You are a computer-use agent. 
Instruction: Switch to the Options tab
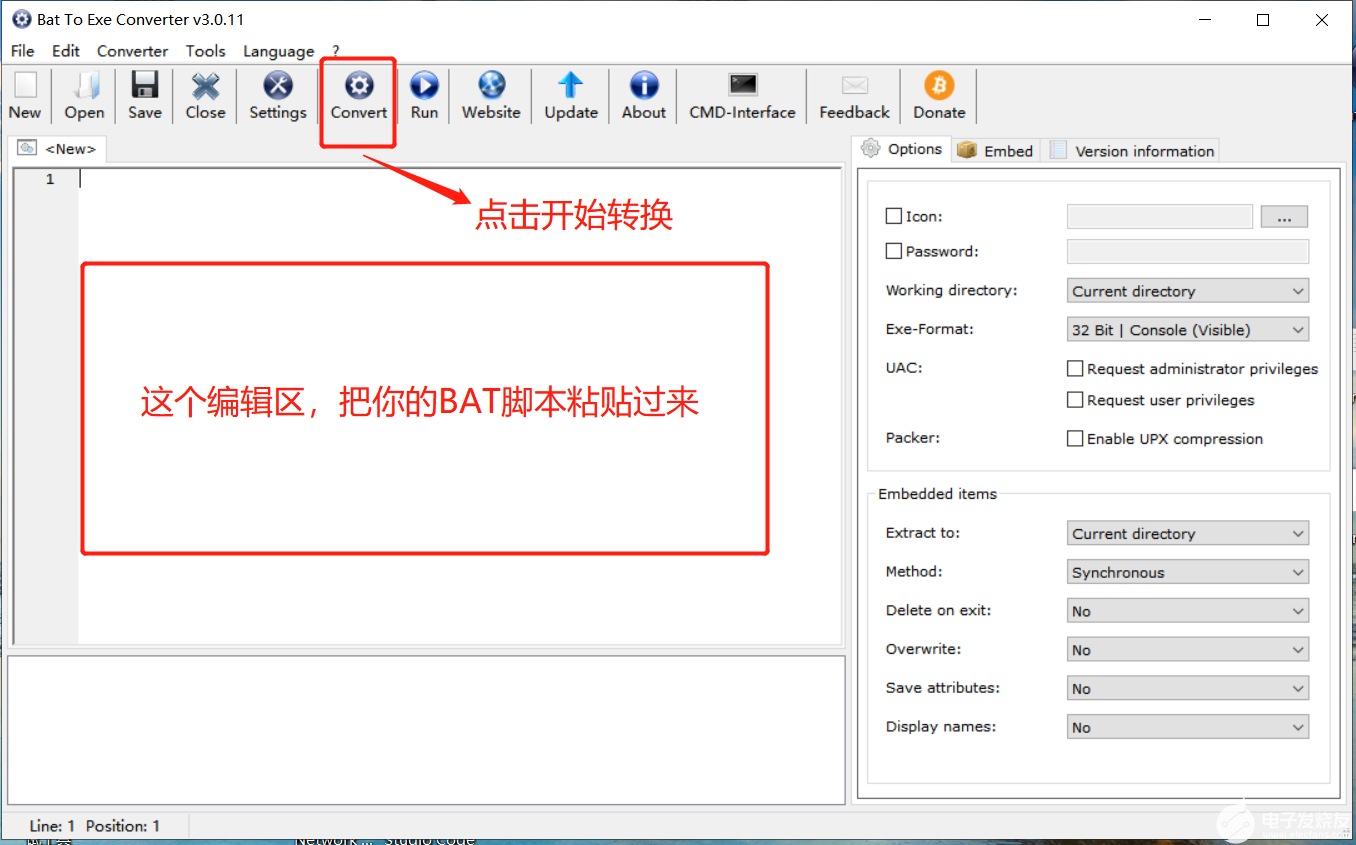coord(902,149)
